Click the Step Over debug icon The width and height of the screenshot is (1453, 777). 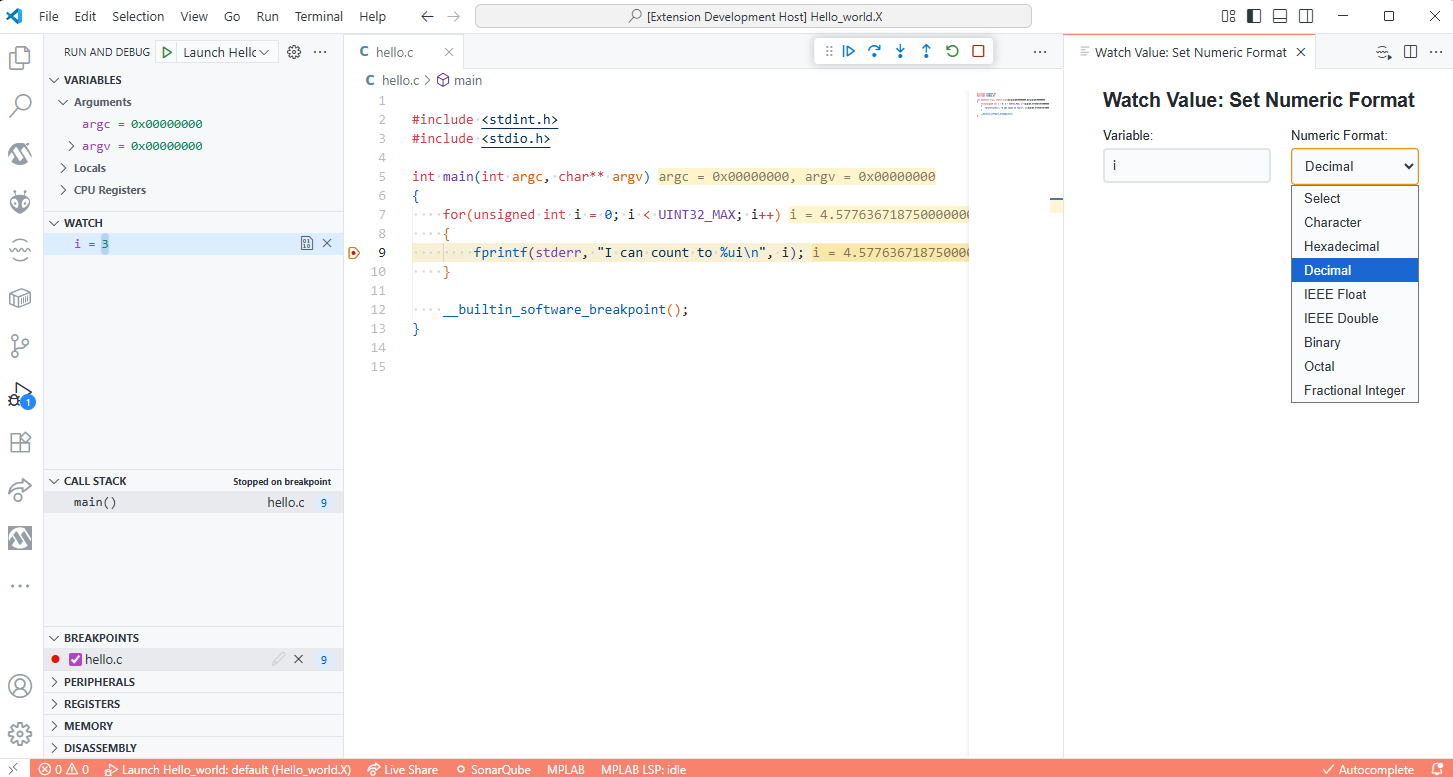pos(874,51)
